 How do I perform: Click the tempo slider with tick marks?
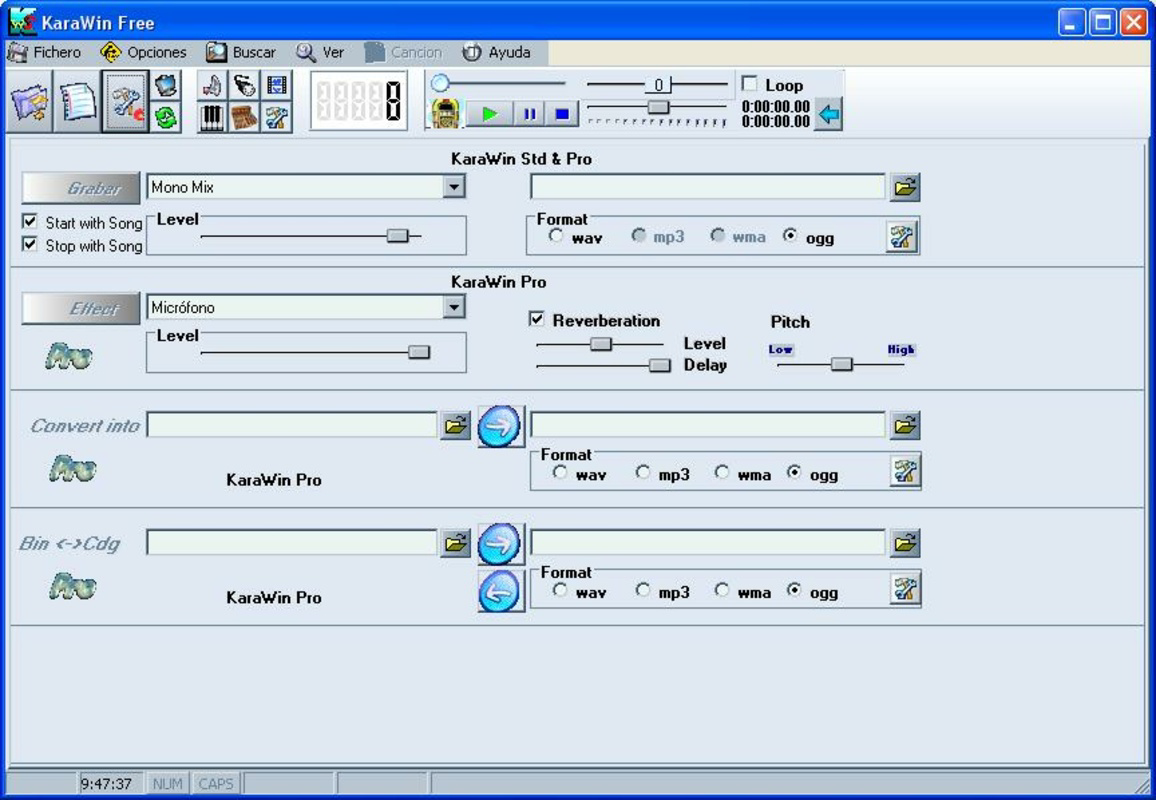point(657,108)
